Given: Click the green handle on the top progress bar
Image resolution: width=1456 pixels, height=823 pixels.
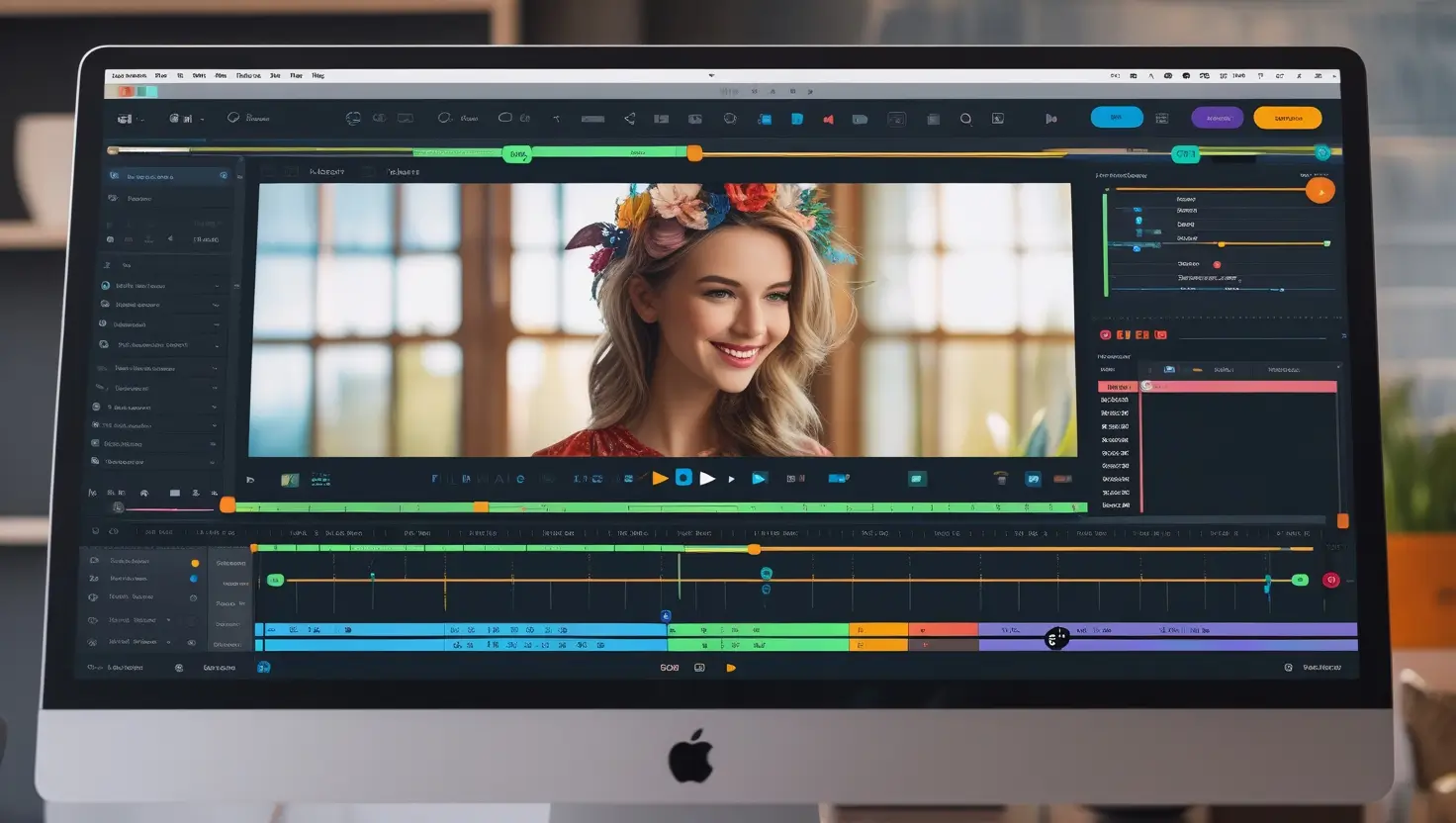Looking at the screenshot, I should 516,153.
